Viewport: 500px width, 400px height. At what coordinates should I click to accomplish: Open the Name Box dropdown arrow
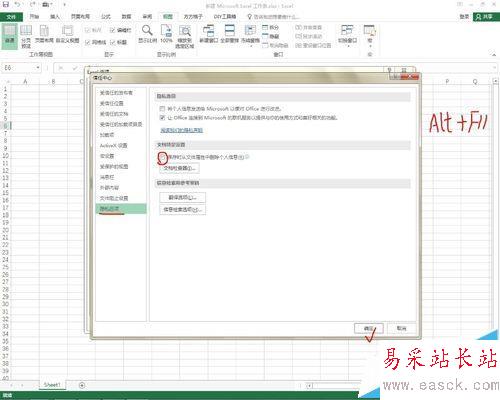(x=38, y=68)
